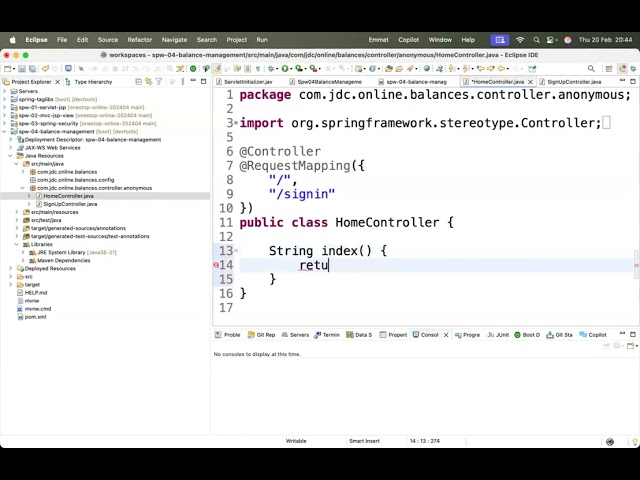This screenshot has height=480, width=640.
Task: Click the toolbar Search magnifier icon on right
Action: (x=591, y=69)
